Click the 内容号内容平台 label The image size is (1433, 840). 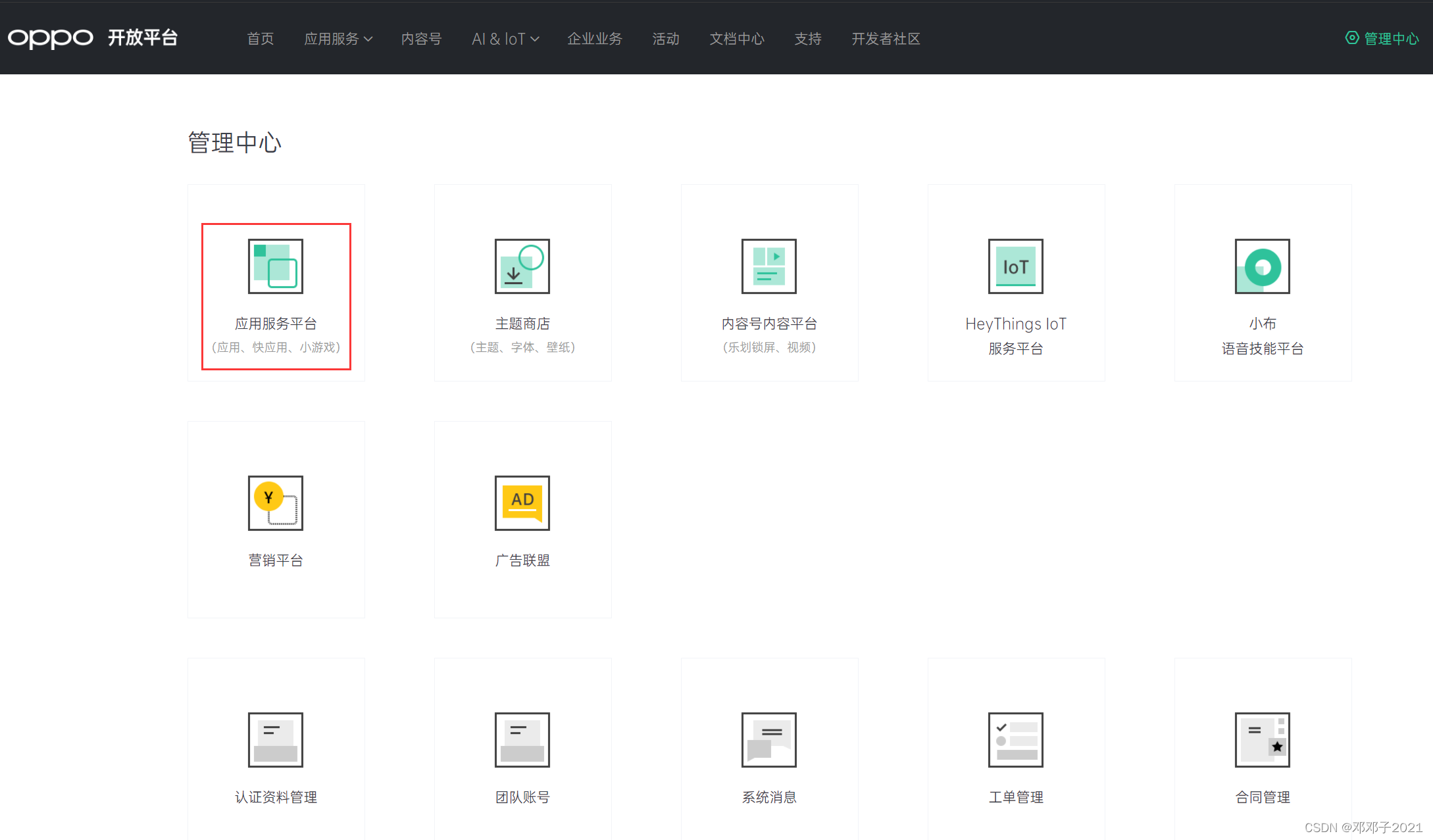click(769, 324)
